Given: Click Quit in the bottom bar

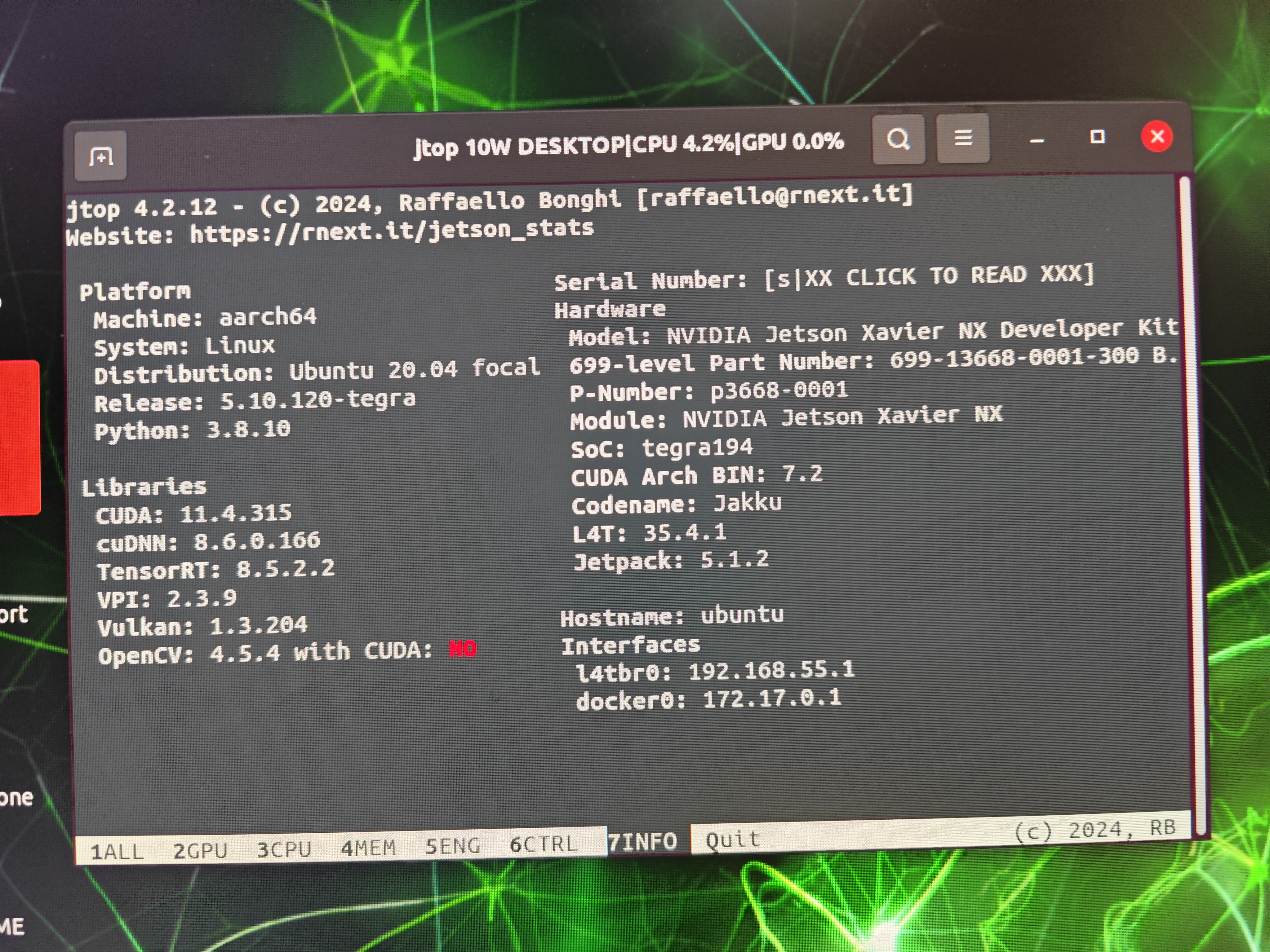Looking at the screenshot, I should [733, 840].
